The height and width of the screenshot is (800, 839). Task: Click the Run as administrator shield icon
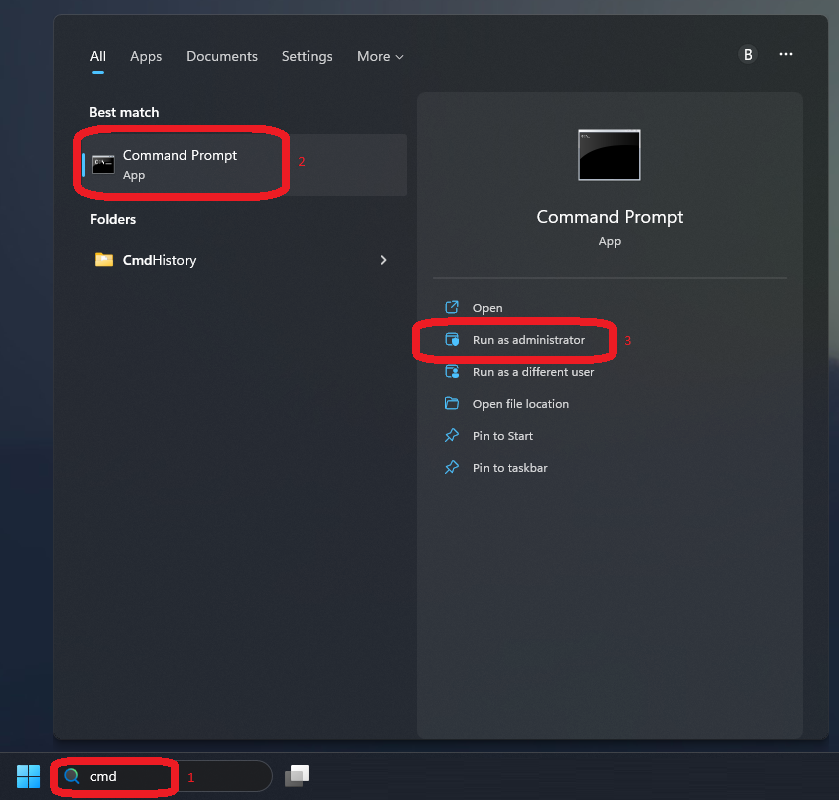pyautogui.click(x=452, y=339)
